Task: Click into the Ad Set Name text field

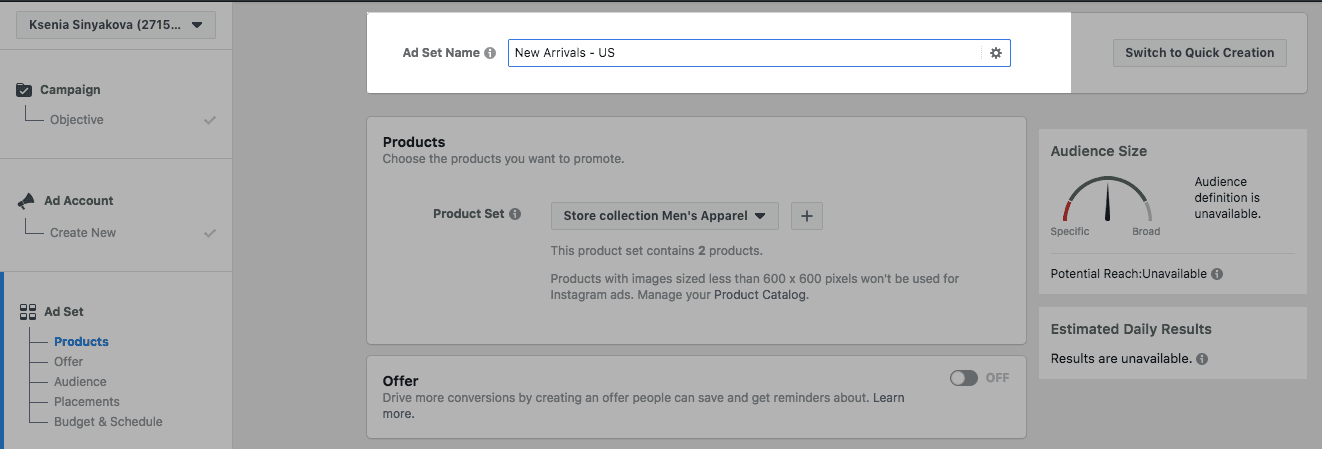Action: tap(742, 53)
